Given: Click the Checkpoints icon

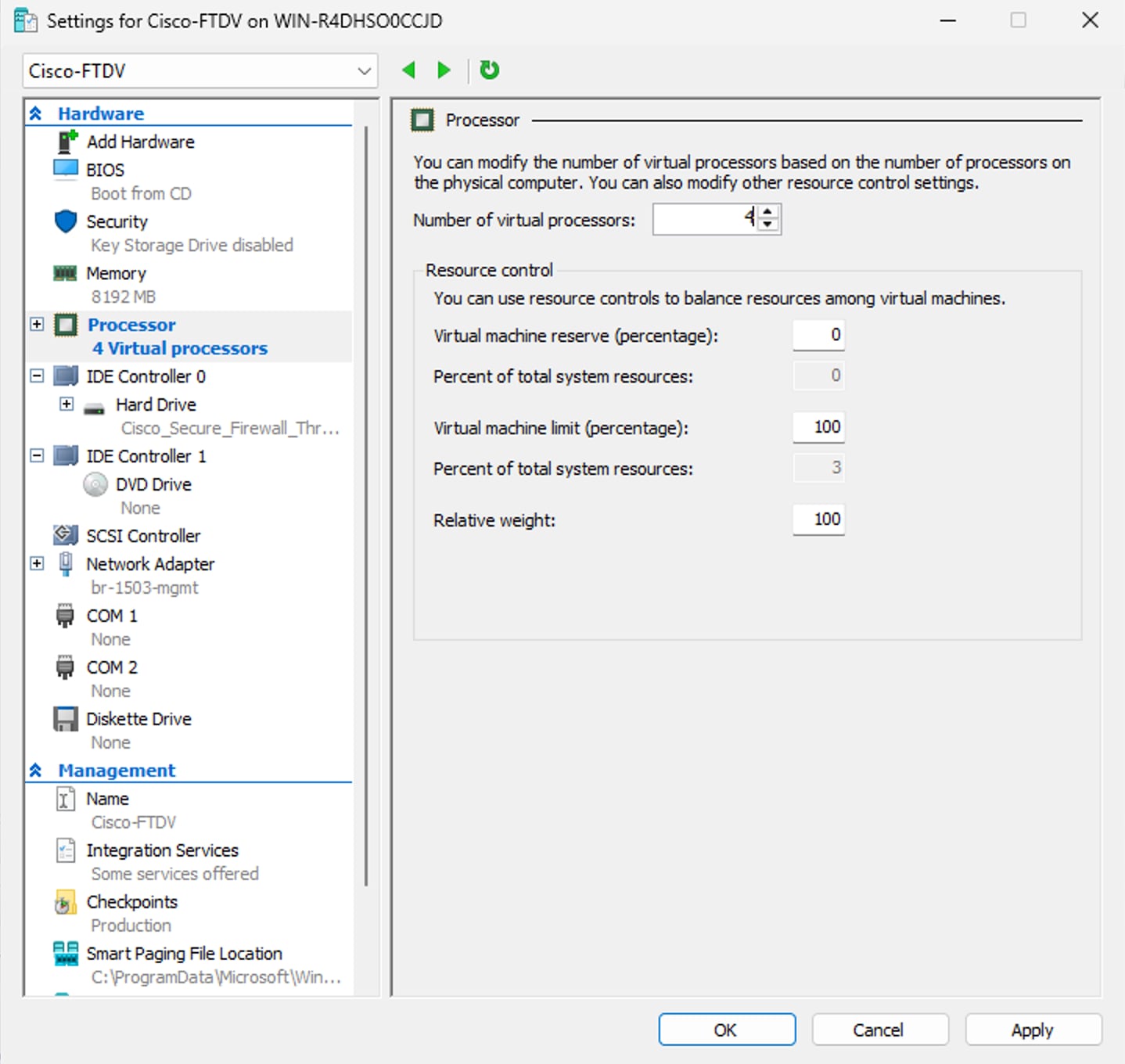Looking at the screenshot, I should click(x=66, y=903).
